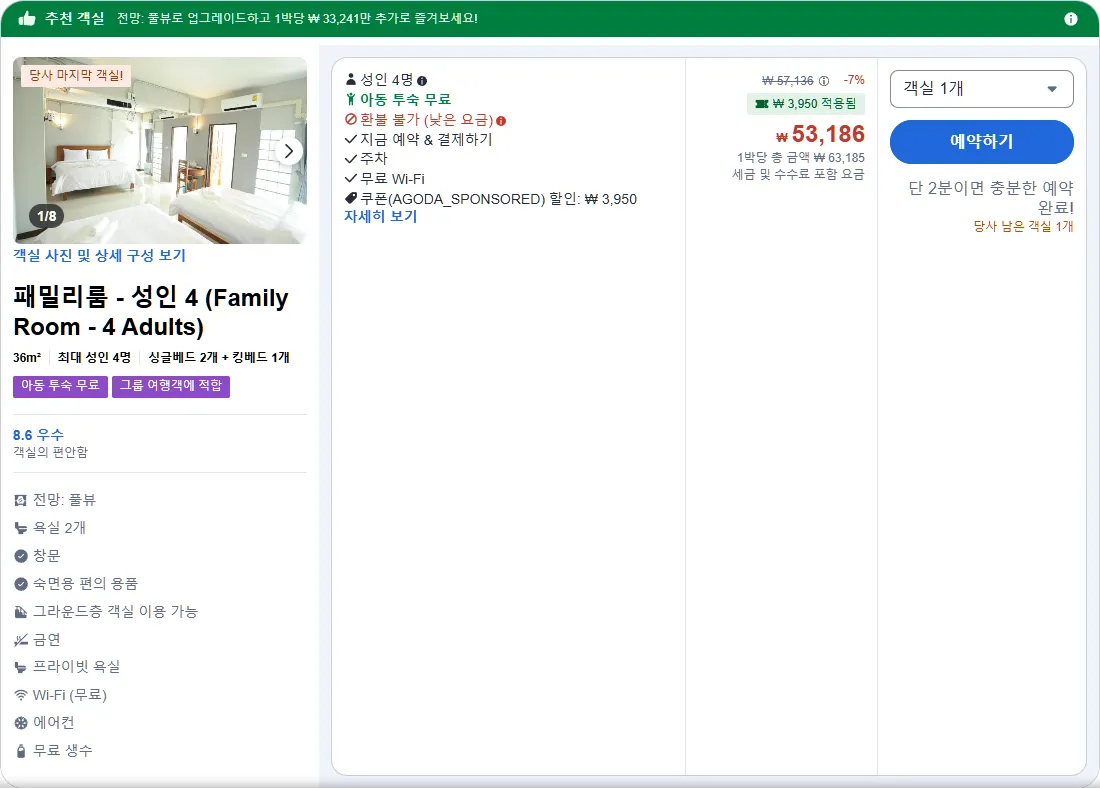
Task: Click info icon beside ₩57,136 original price
Action: (x=824, y=81)
